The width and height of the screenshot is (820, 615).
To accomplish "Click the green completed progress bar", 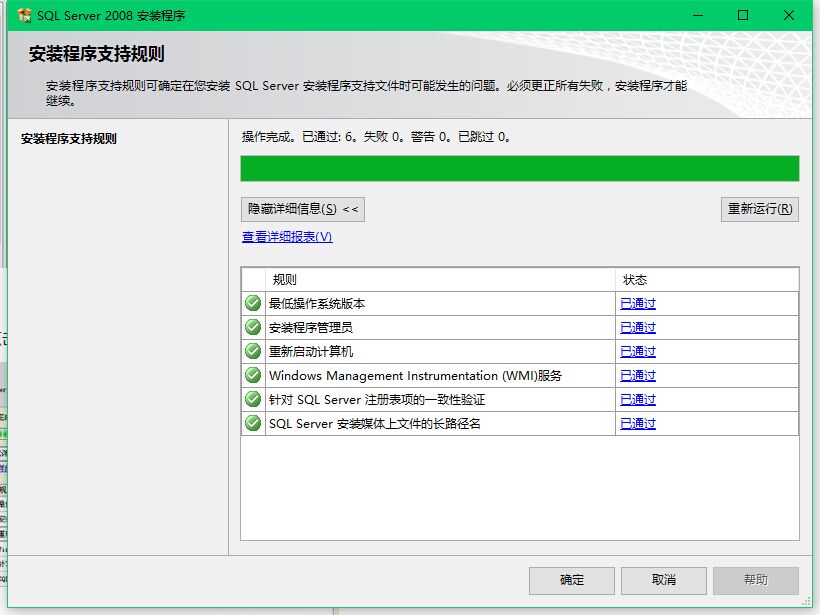I will [x=520, y=168].
